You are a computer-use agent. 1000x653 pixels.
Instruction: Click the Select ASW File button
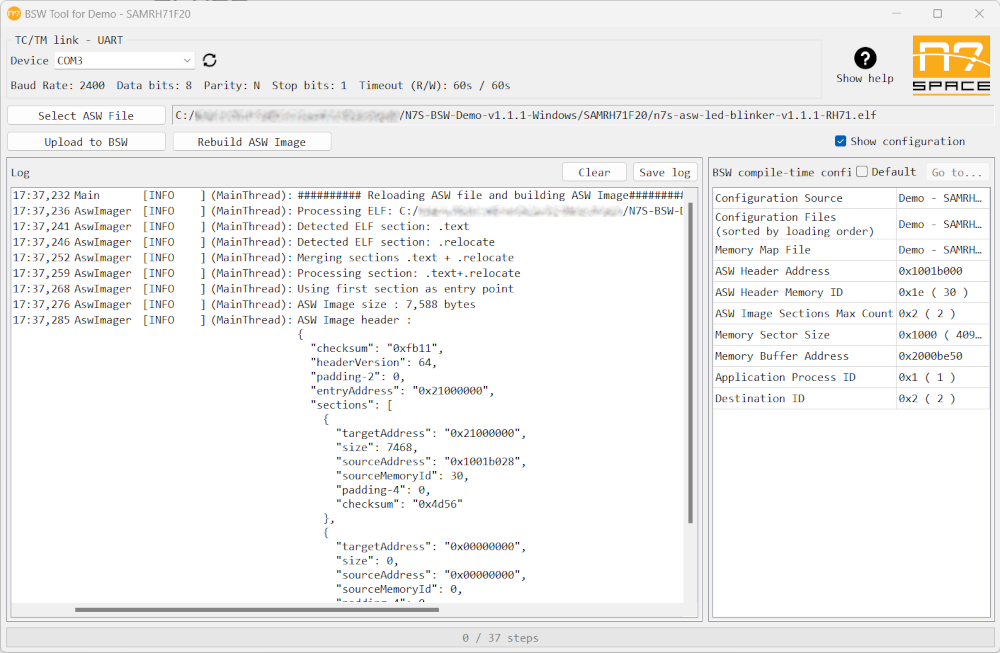click(86, 115)
